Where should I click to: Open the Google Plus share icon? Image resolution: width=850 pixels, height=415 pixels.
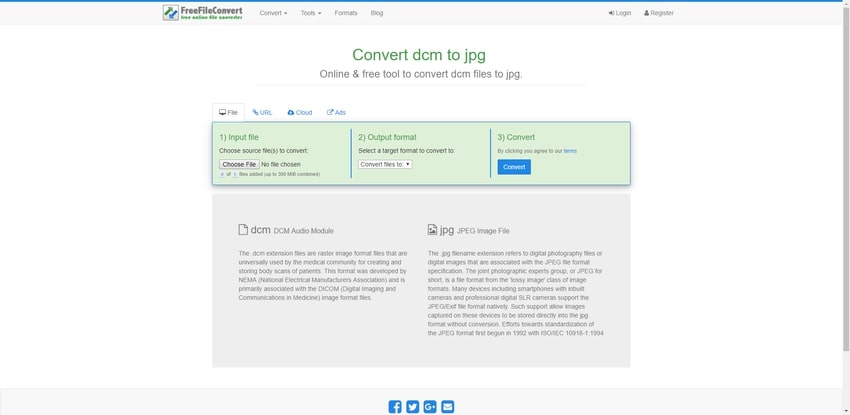pyautogui.click(x=430, y=406)
